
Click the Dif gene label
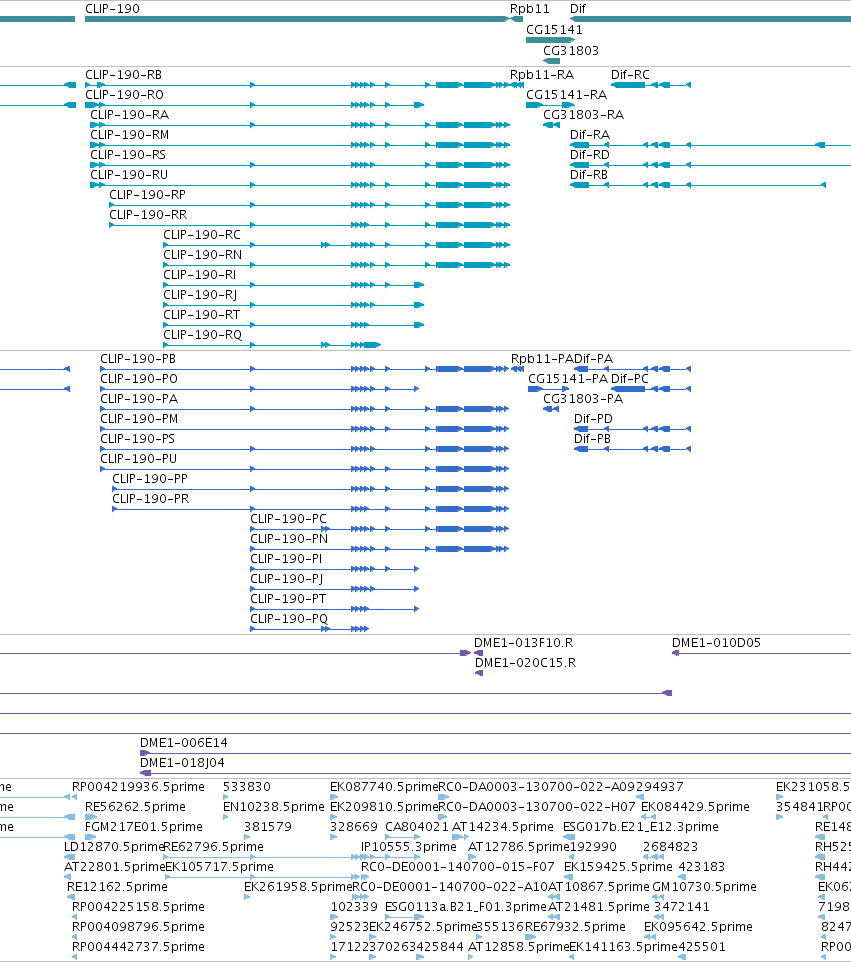[578, 9]
